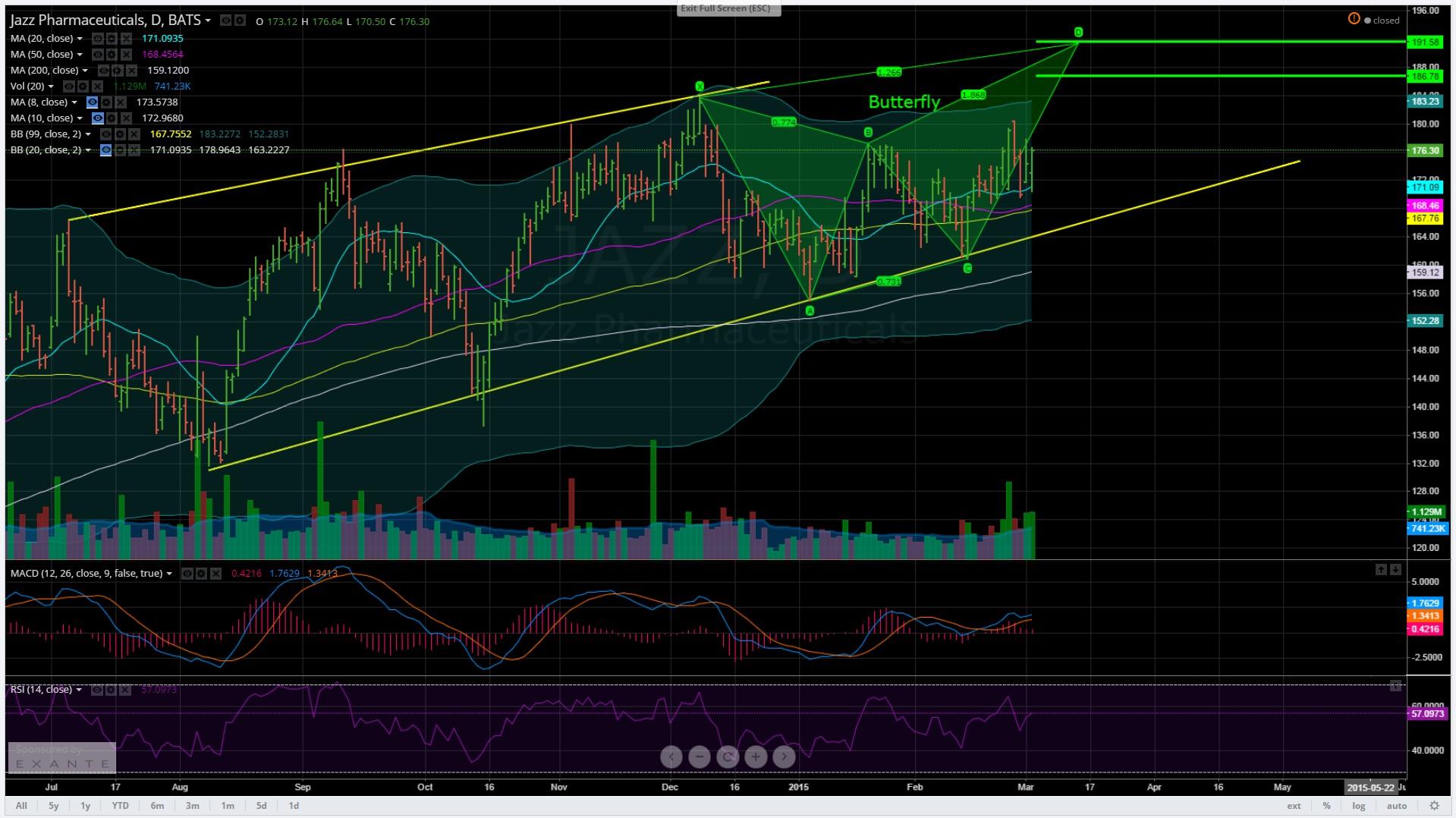Switch to 1d time range
The image size is (1456, 818).
[x=294, y=806]
